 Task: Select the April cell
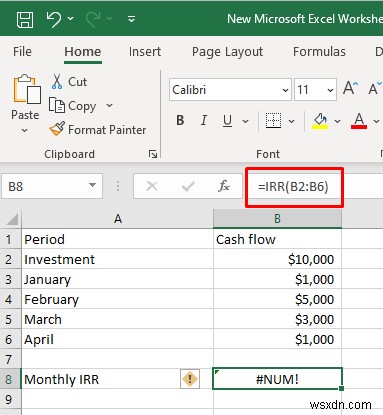[x=118, y=339]
